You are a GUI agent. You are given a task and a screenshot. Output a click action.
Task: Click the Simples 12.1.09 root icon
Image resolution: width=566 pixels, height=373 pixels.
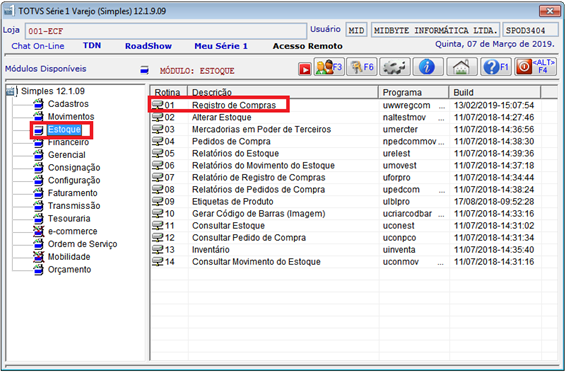click(x=12, y=91)
